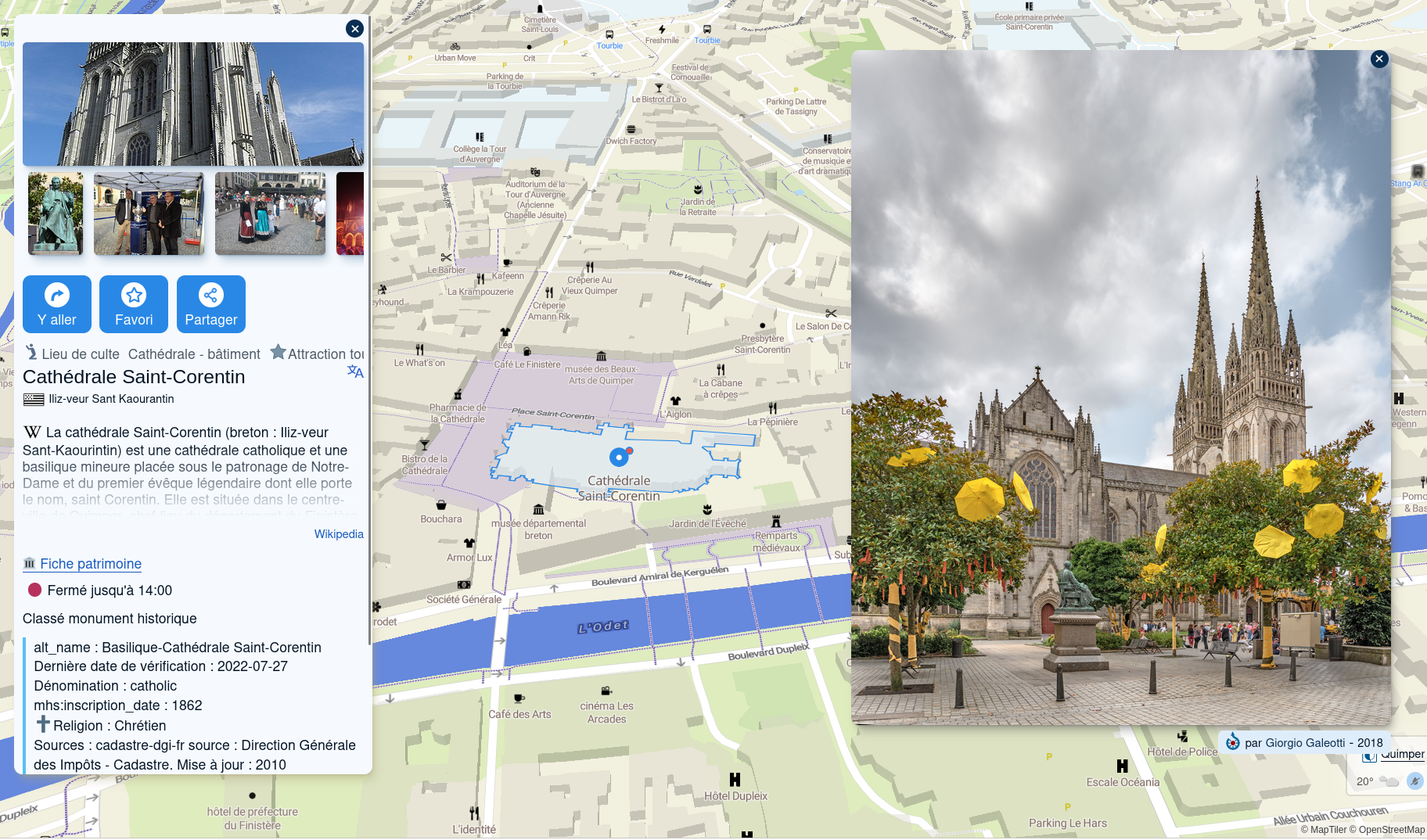
Task: Click the Y aller directions button
Action: point(57,304)
